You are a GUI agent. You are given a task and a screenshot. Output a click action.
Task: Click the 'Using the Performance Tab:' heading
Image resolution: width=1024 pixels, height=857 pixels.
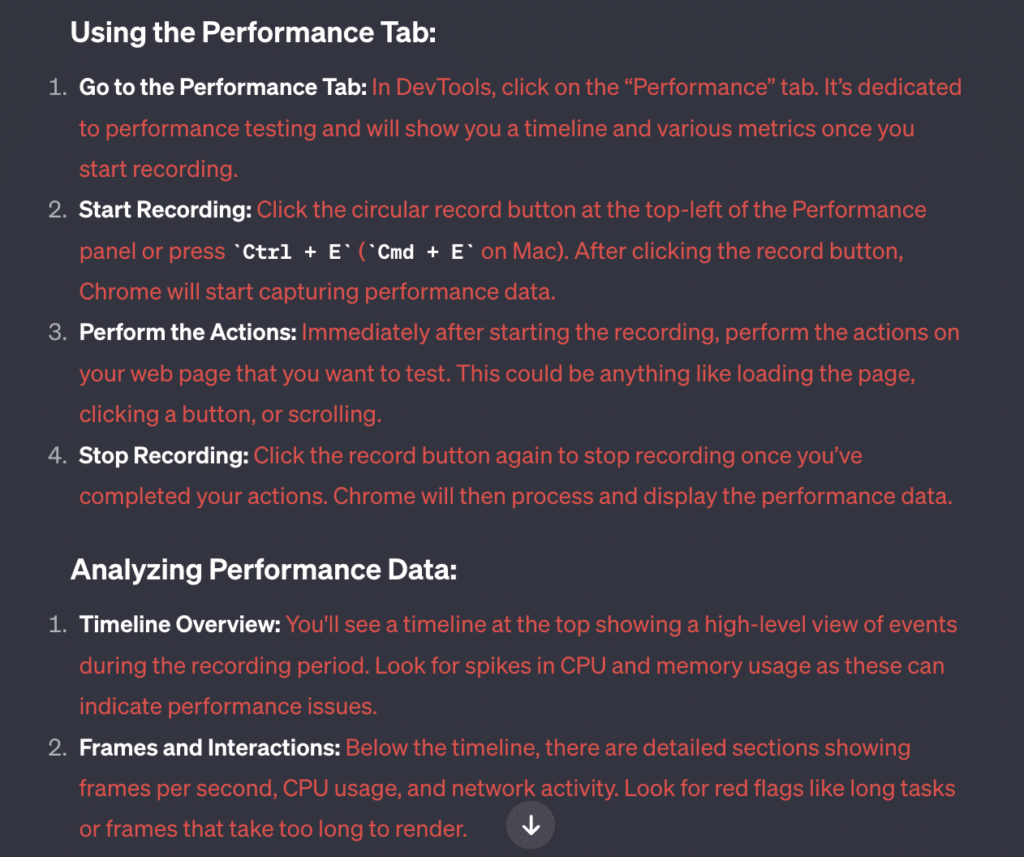click(x=253, y=33)
